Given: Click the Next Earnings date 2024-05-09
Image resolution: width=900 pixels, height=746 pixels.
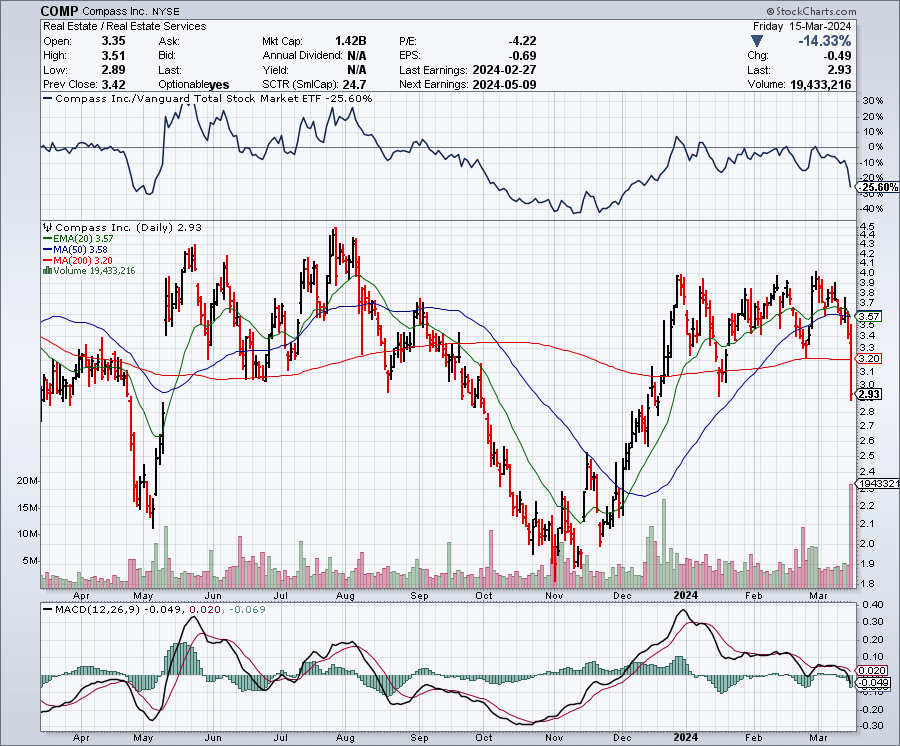Looking at the screenshot, I should click(x=505, y=84).
